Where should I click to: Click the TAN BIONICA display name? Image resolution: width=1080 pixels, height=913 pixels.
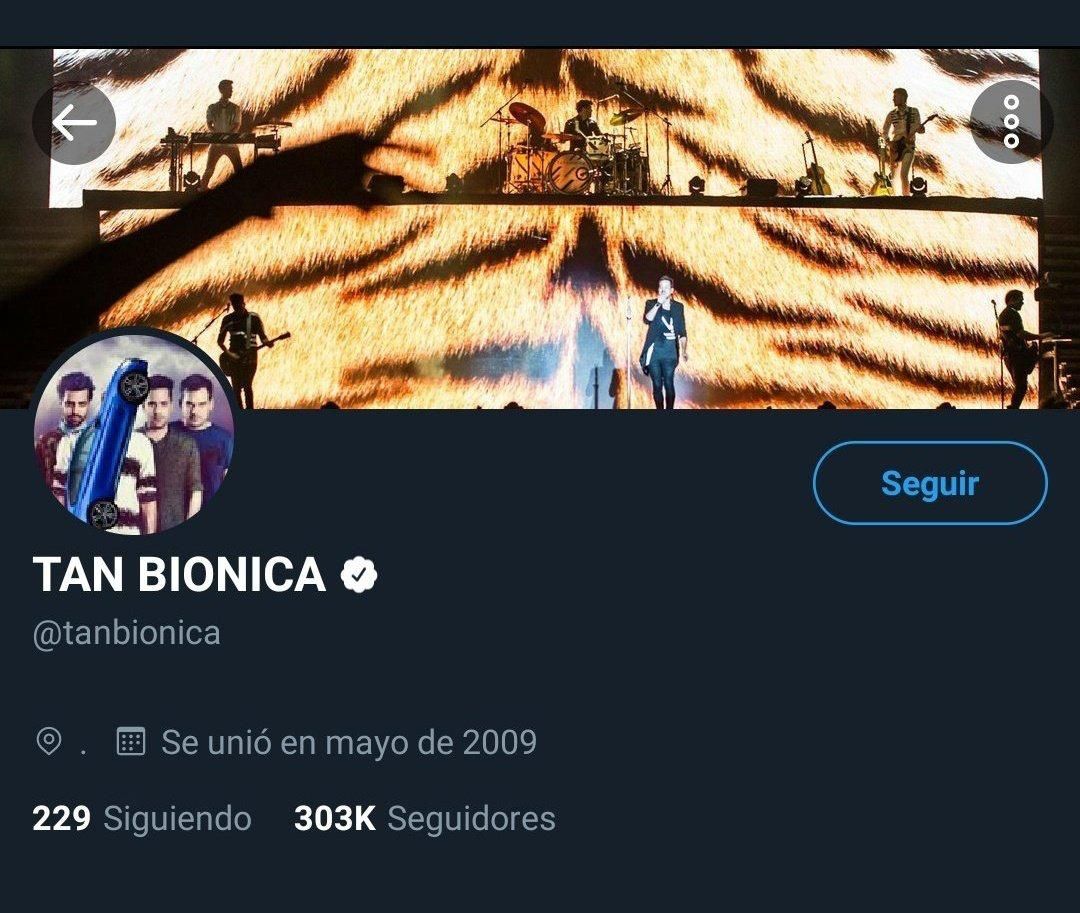click(180, 575)
